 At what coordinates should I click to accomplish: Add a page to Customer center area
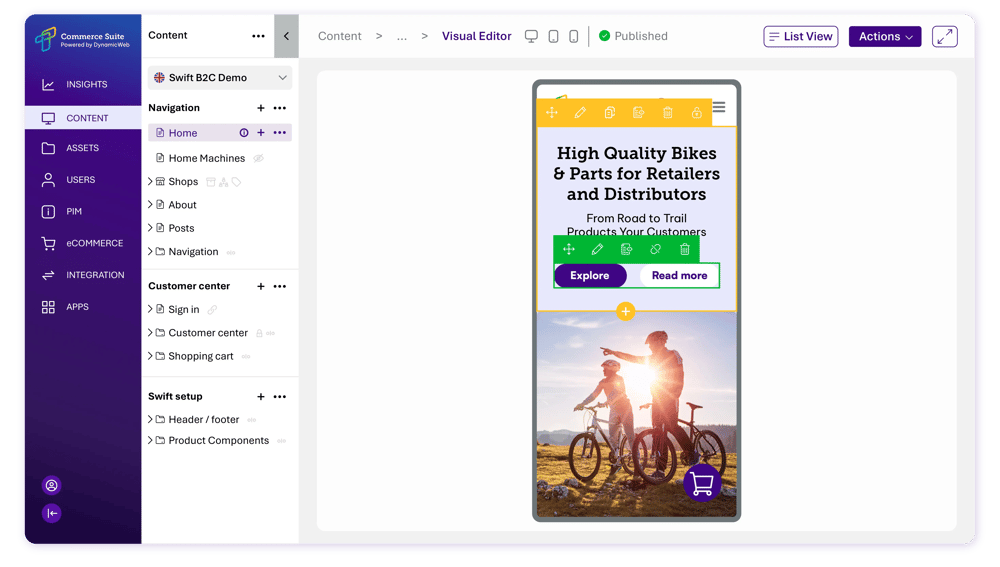[x=261, y=286]
